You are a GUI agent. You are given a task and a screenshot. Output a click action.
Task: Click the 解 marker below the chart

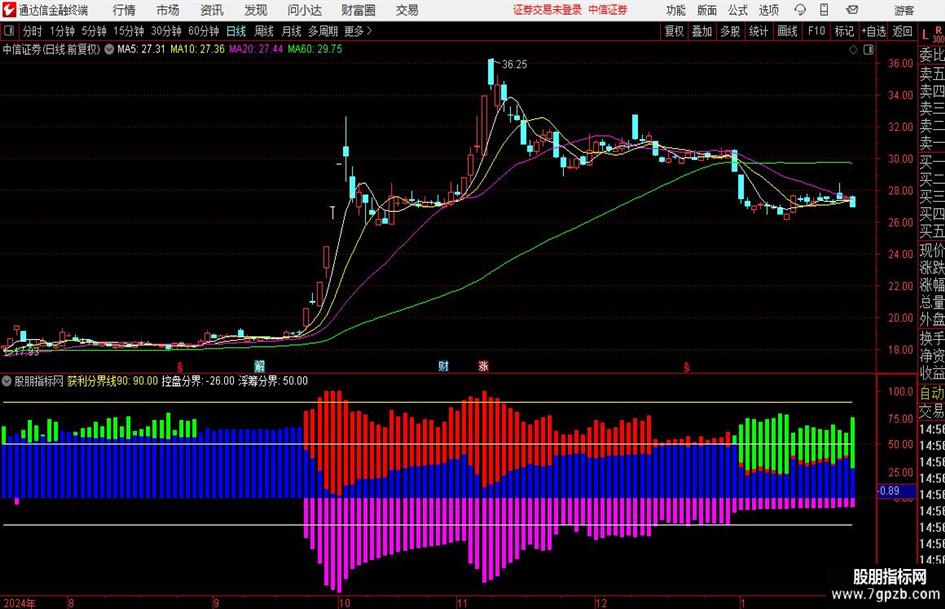pos(259,365)
